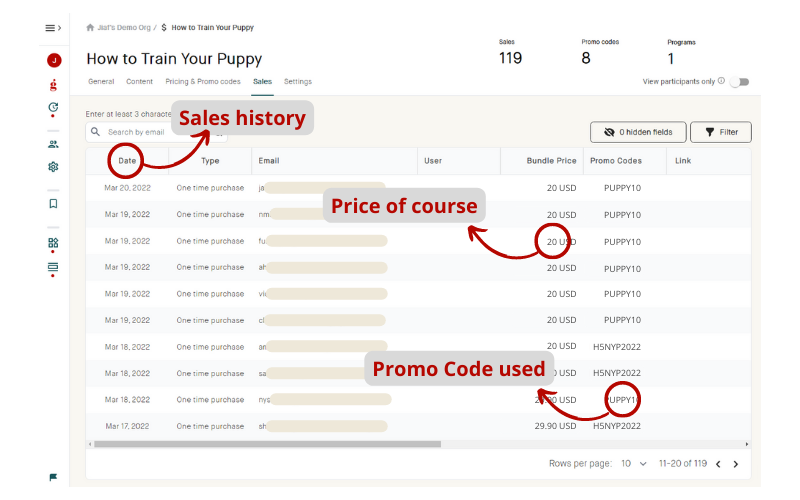
Task: Open the Rows per page dropdown
Action: (634, 464)
